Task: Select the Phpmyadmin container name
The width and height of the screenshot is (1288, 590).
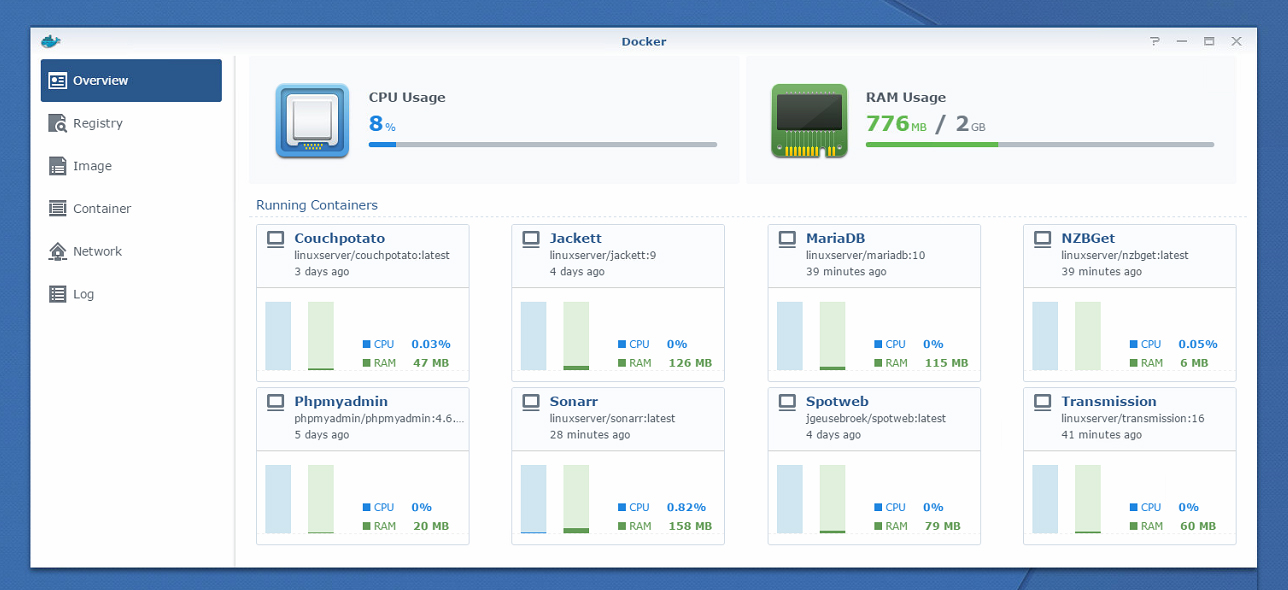Action: [x=341, y=402]
